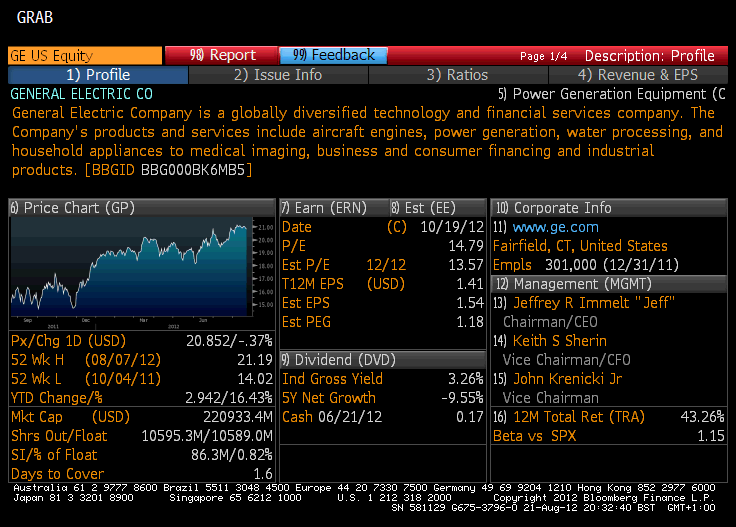The image size is (736, 527).
Task: Click the Description: Profile header text
Action: (650, 56)
